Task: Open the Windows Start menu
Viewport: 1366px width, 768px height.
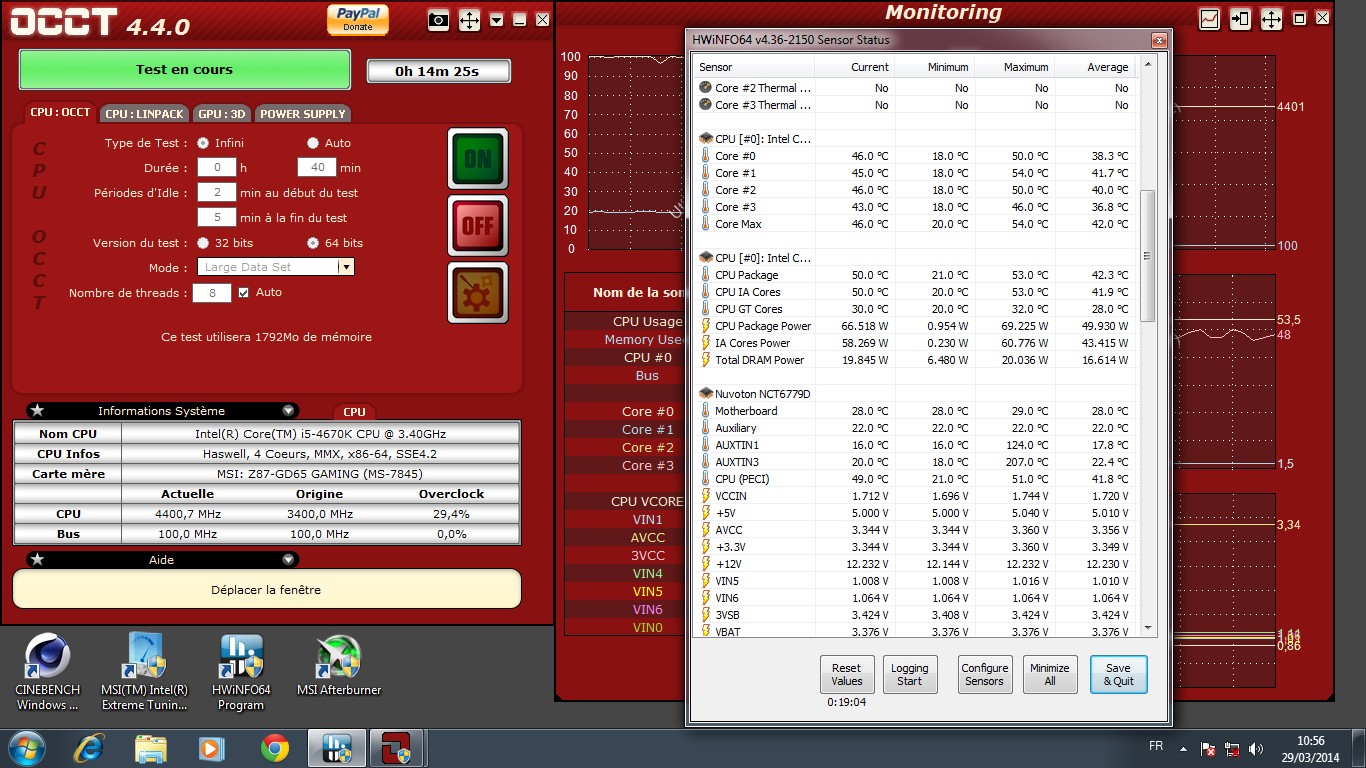Action: pyautogui.click(x=27, y=748)
